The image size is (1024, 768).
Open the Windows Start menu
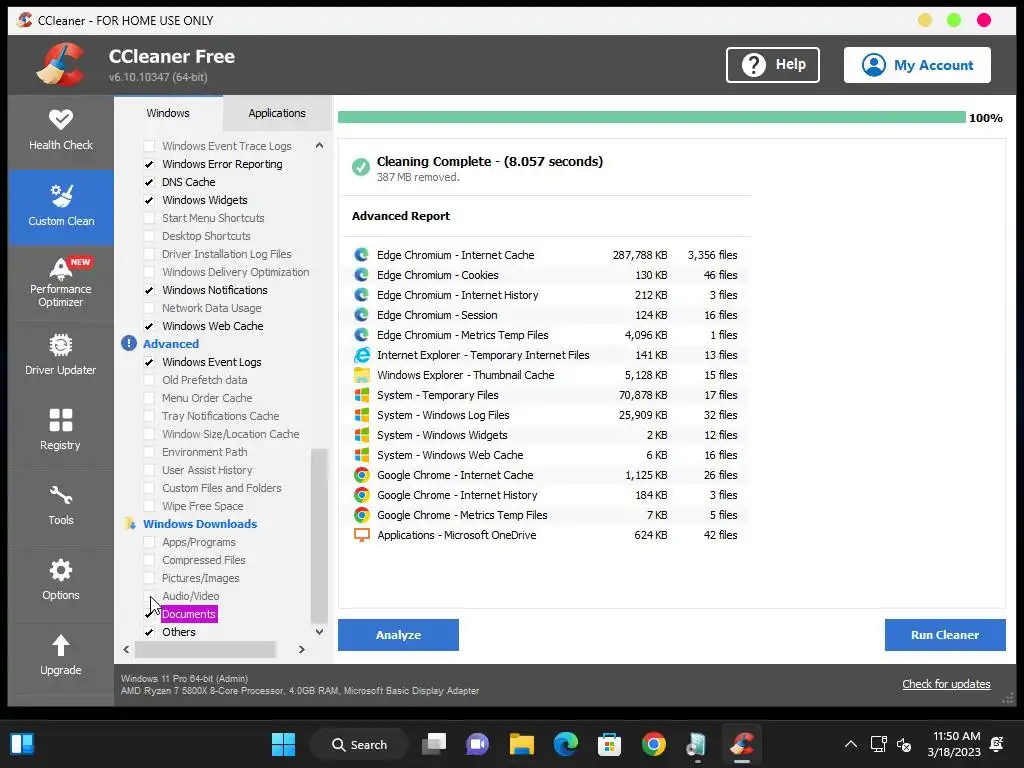283,744
